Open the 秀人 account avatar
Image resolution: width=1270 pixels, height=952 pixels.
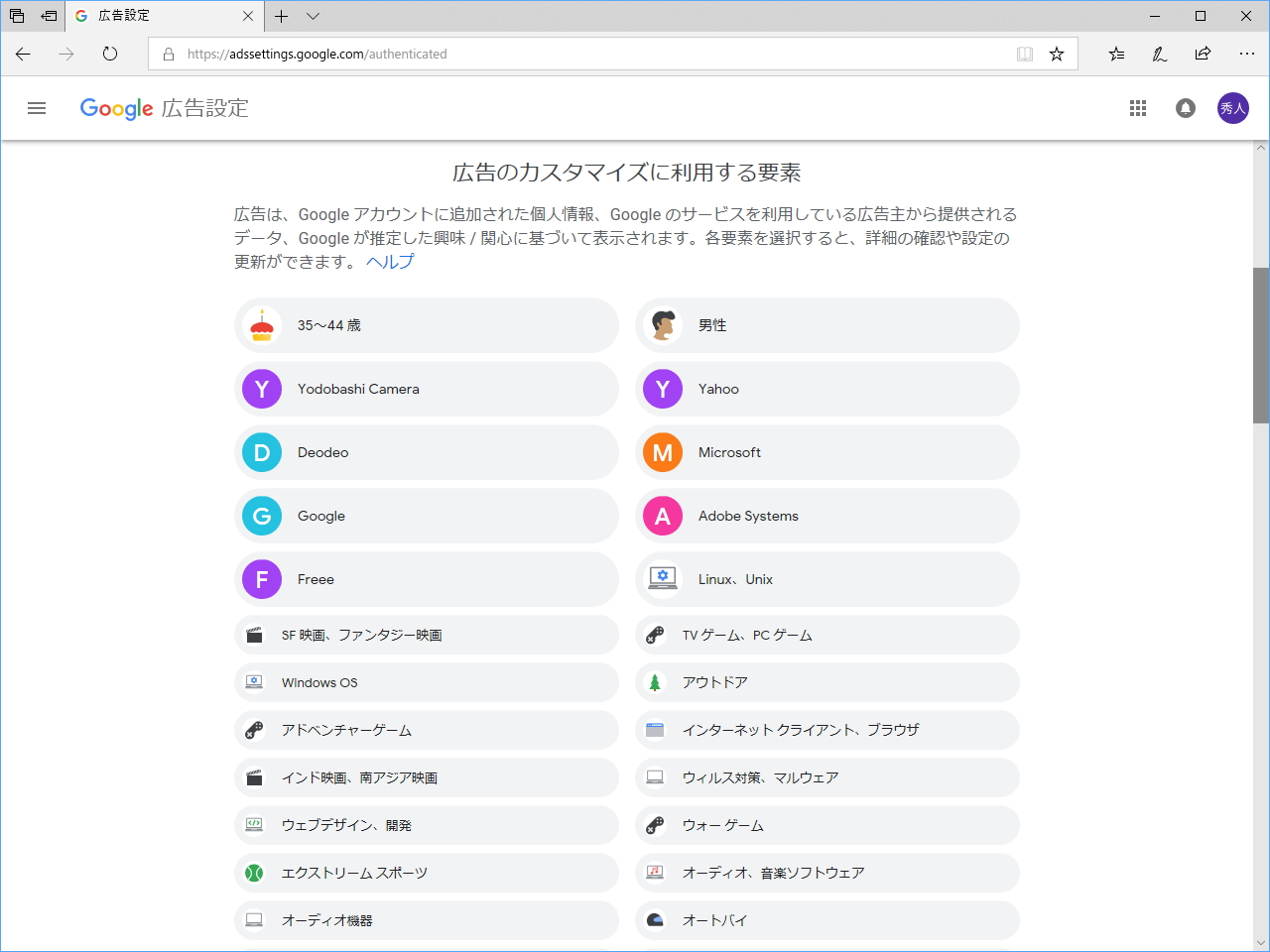1233,108
